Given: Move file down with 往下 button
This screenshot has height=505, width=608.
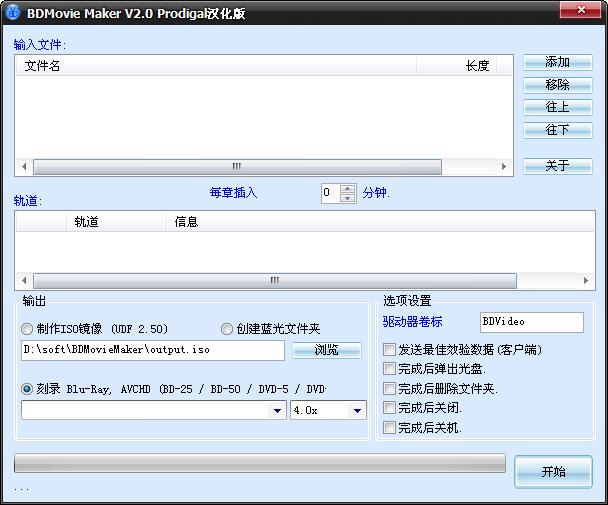Looking at the screenshot, I should click(558, 130).
